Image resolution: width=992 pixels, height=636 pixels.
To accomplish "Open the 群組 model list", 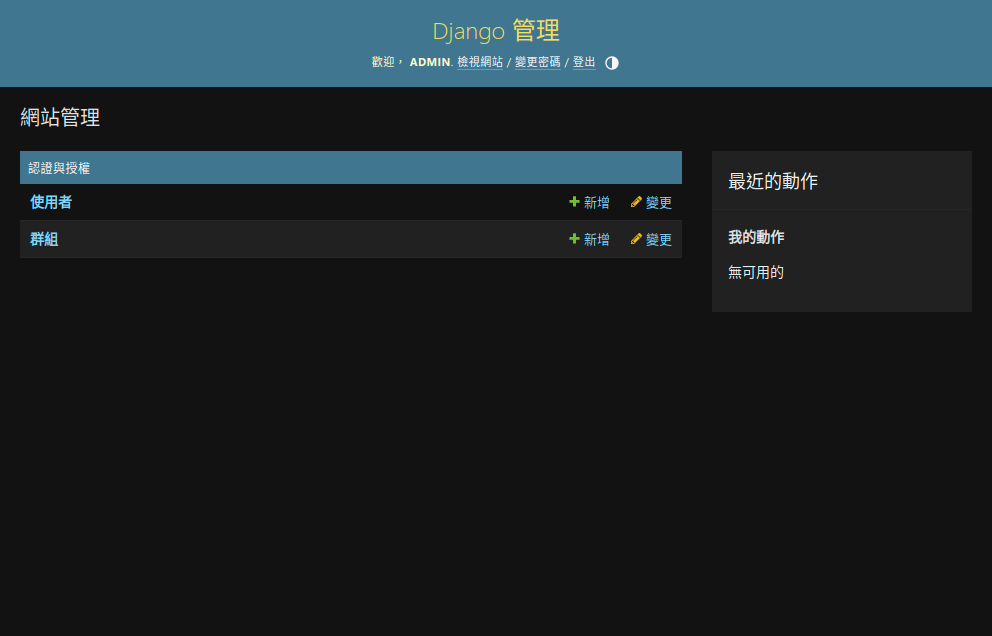I will 44,239.
